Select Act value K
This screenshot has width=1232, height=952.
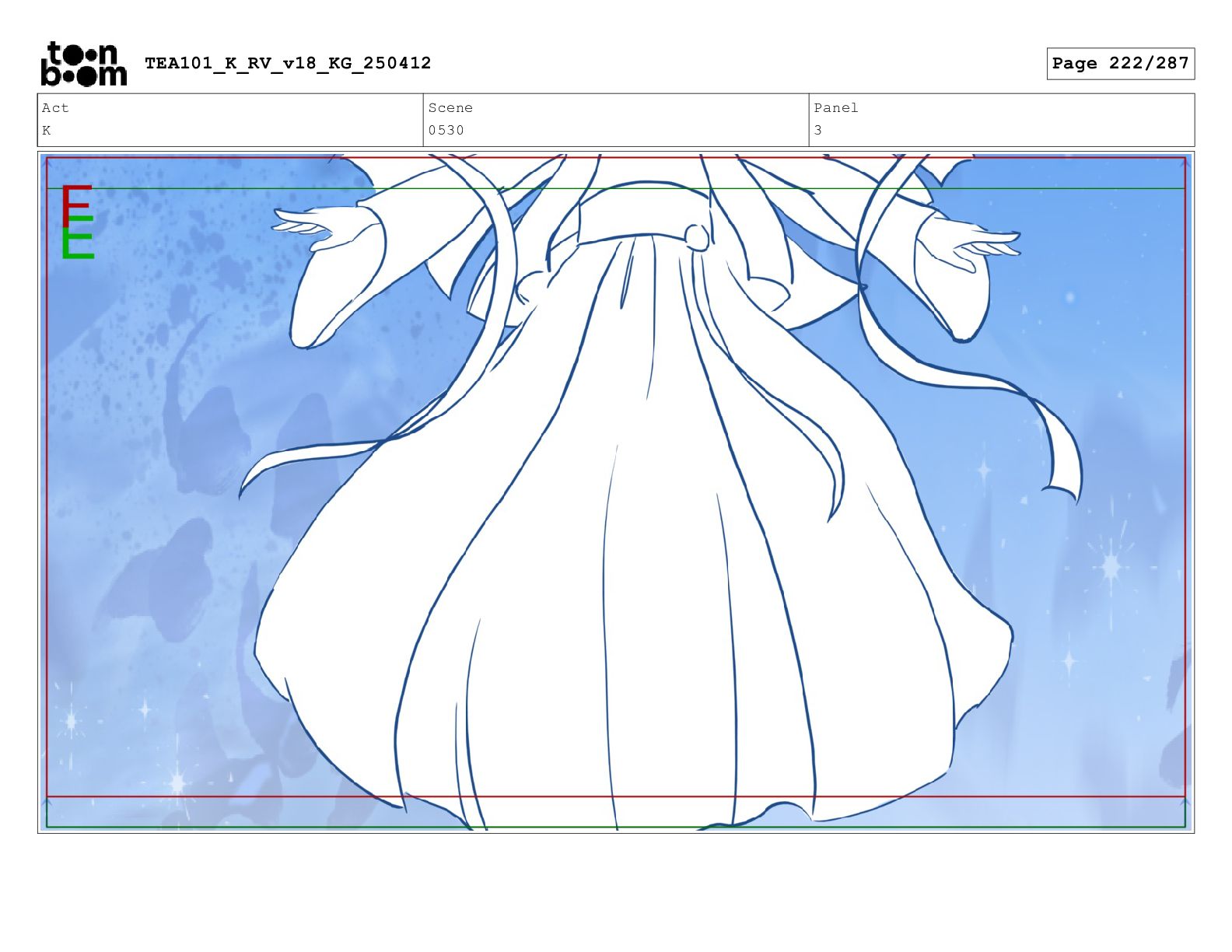47,131
